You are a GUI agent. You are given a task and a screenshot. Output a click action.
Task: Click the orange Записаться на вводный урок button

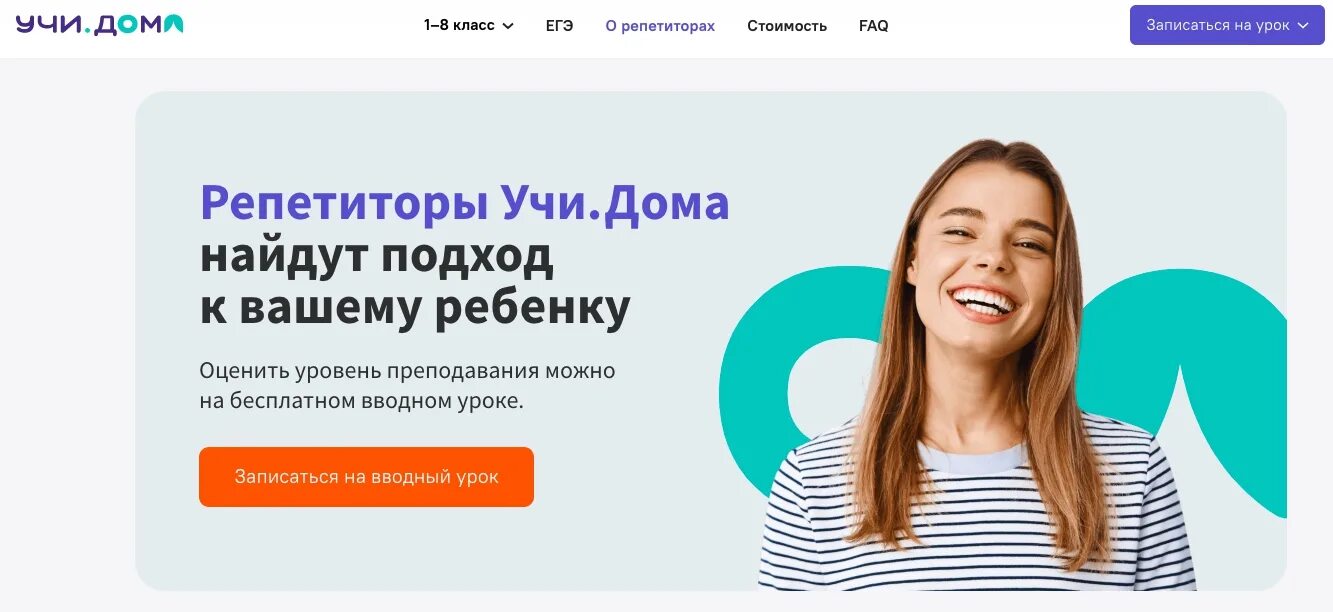pyautogui.click(x=366, y=477)
